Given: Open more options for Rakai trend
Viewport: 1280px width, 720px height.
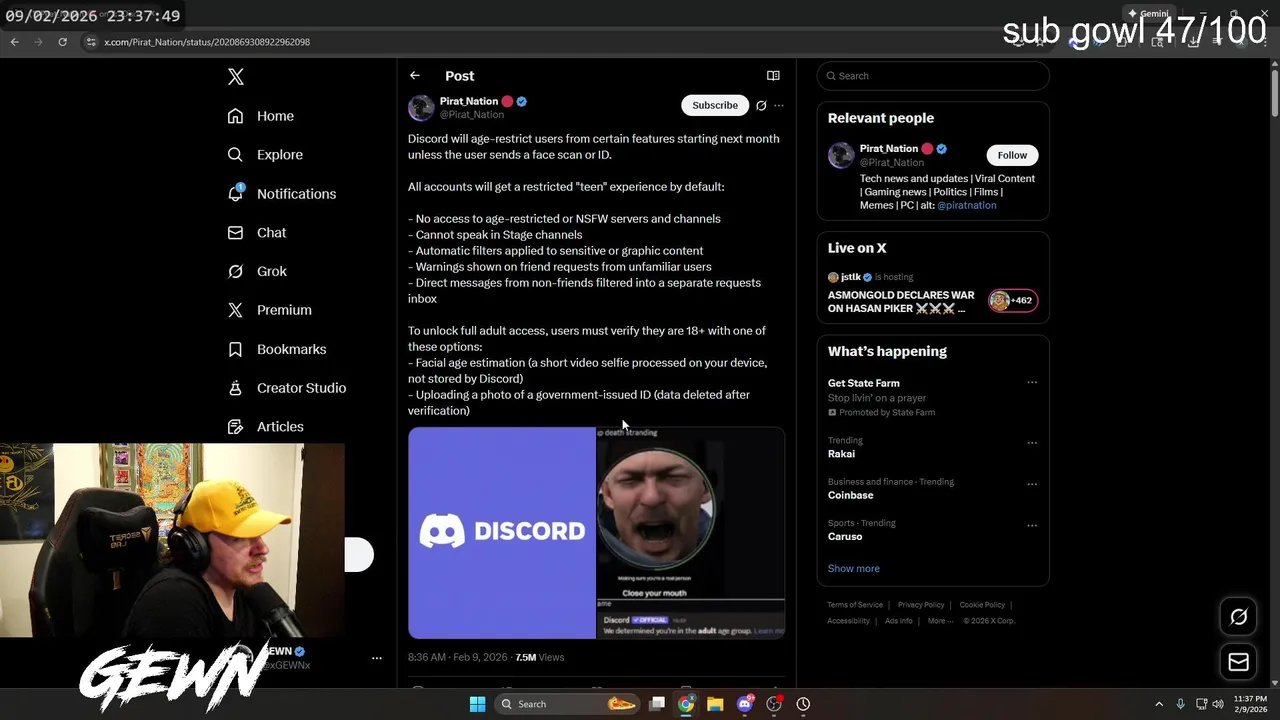Looking at the screenshot, I should click(1032, 442).
